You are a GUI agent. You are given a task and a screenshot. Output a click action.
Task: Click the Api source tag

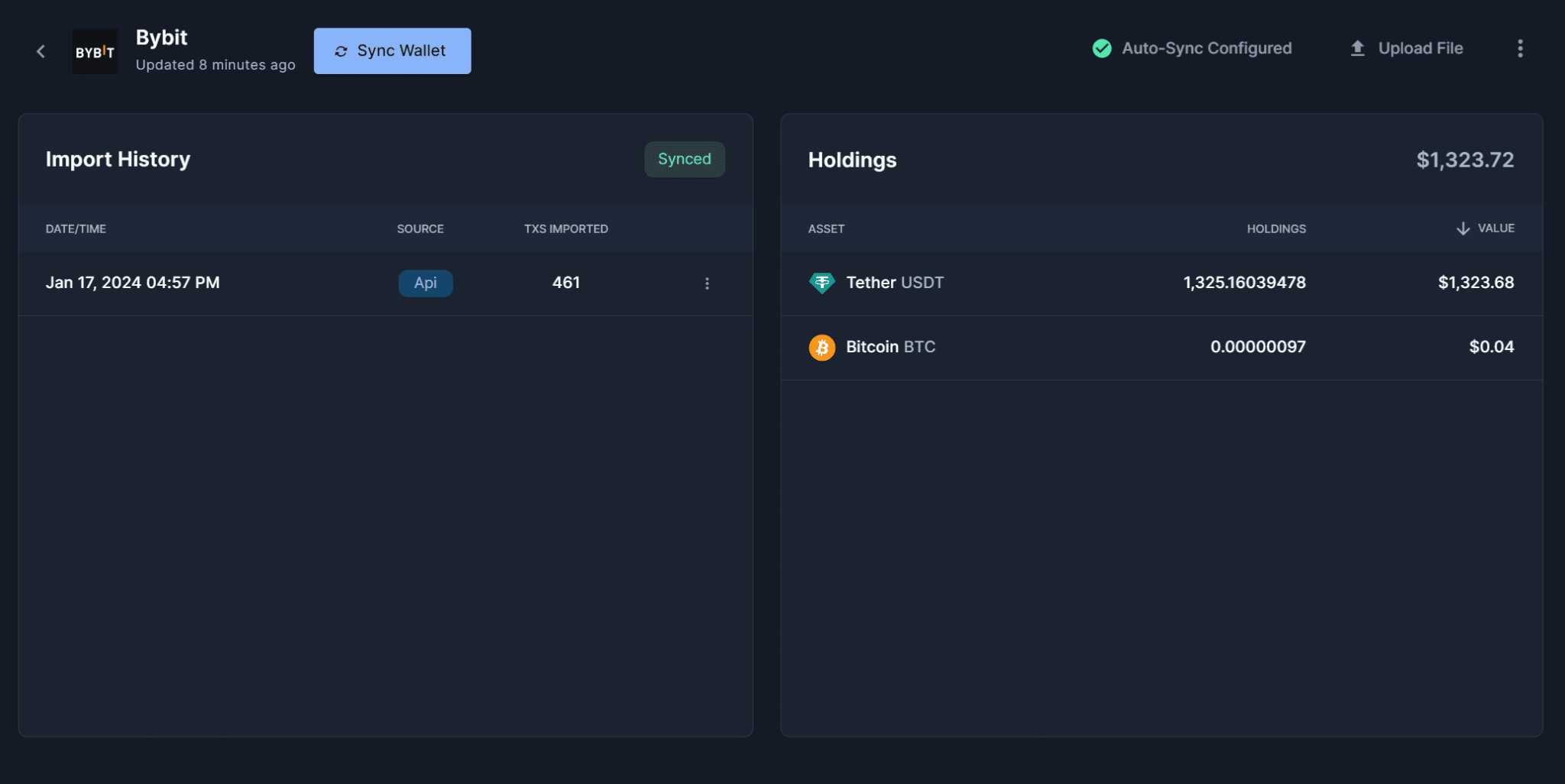(x=426, y=283)
